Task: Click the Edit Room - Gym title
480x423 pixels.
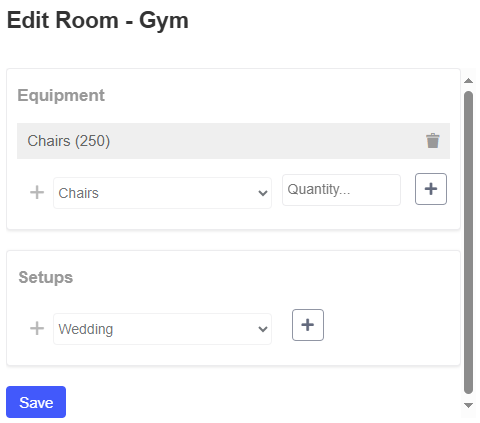Action: tap(98, 21)
